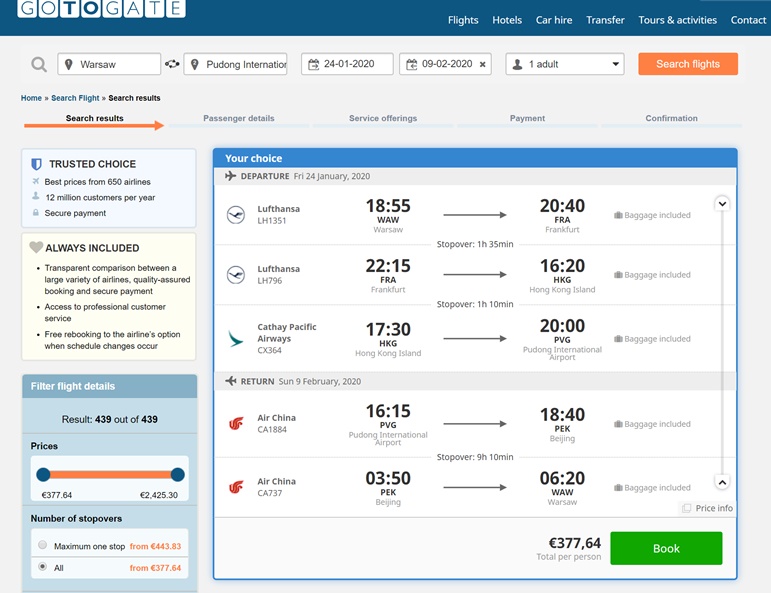This screenshot has height=593, width=771.
Task: Click the departure date calendar icon
Action: coord(313,64)
